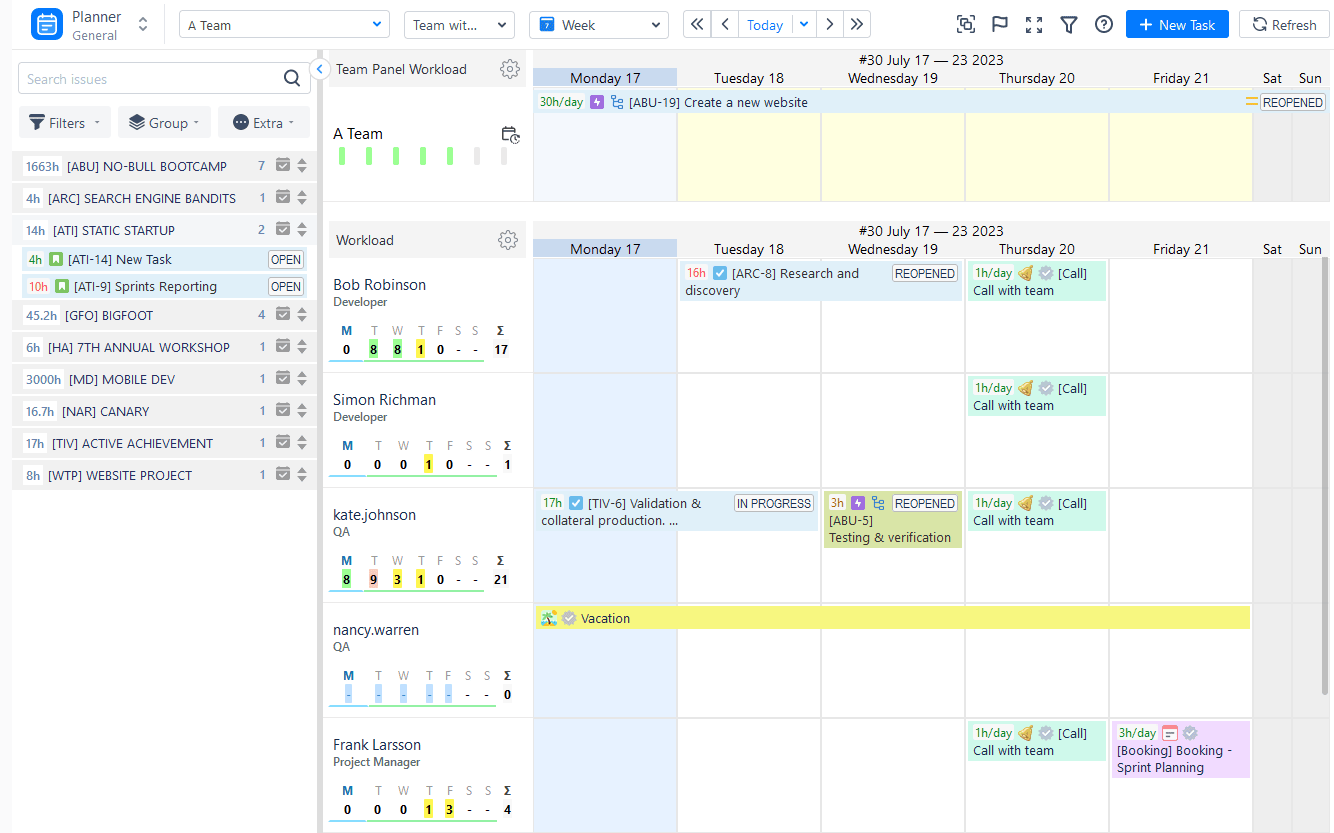
Task: Click booking calendar icon on Sprint Planning
Action: click(1170, 733)
